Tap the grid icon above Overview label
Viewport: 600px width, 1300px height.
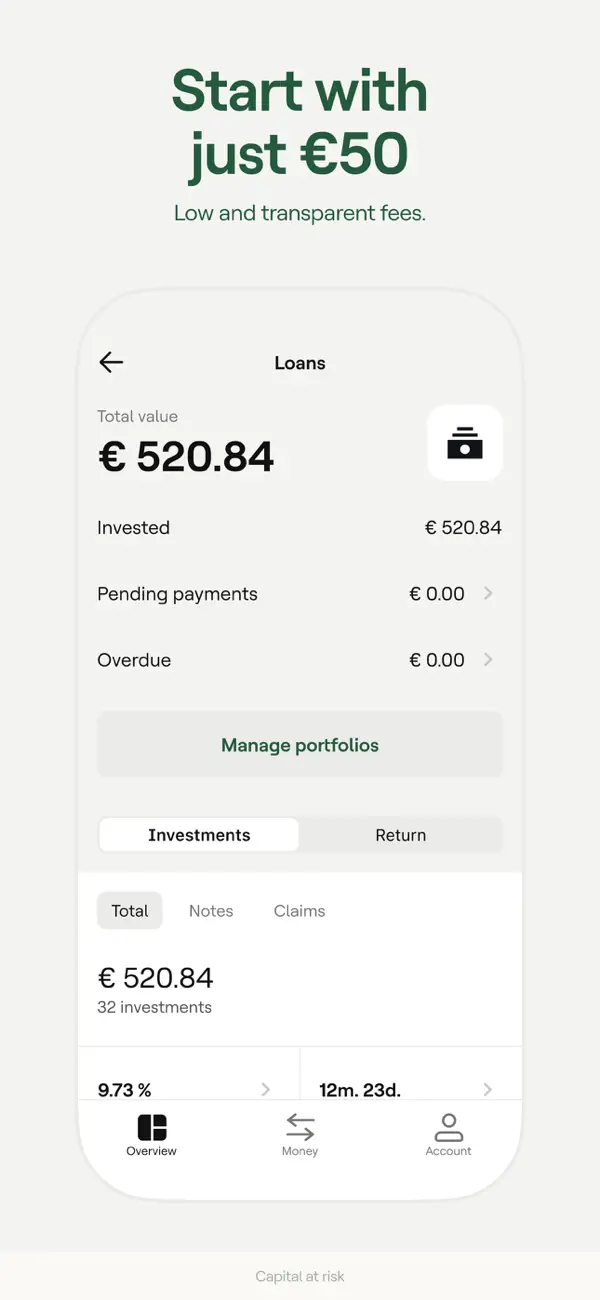click(x=151, y=1126)
